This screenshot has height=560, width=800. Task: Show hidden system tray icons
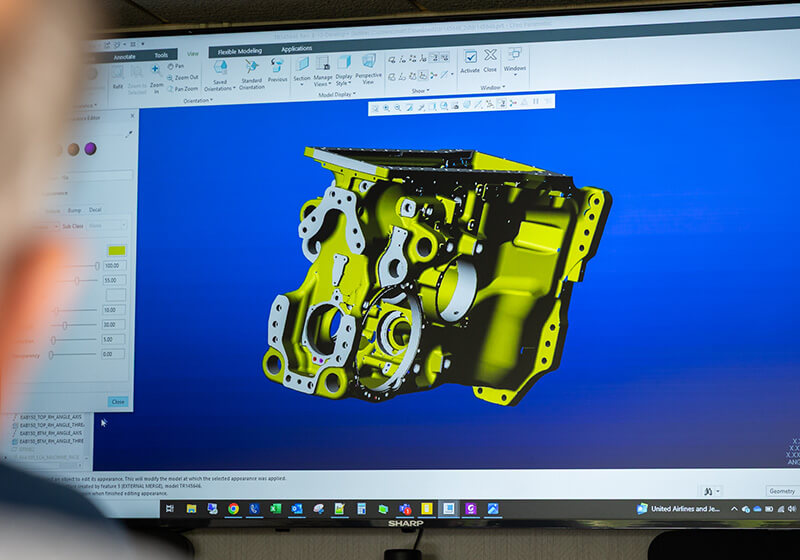734,508
